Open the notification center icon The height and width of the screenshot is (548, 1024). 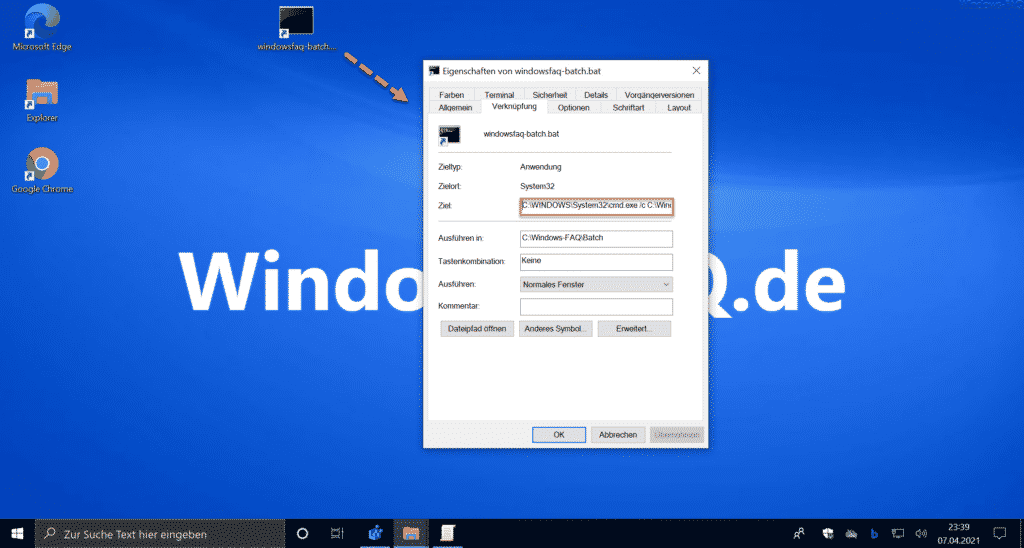coord(999,533)
